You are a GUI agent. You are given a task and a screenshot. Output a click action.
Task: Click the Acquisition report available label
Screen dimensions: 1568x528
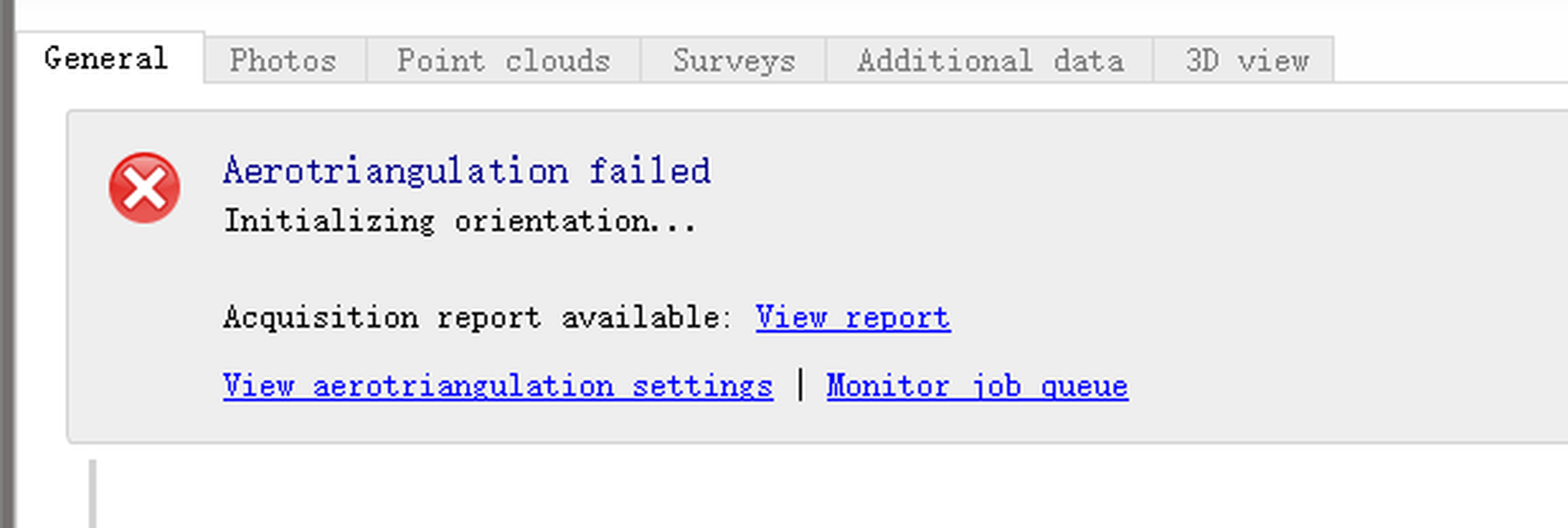point(477,317)
